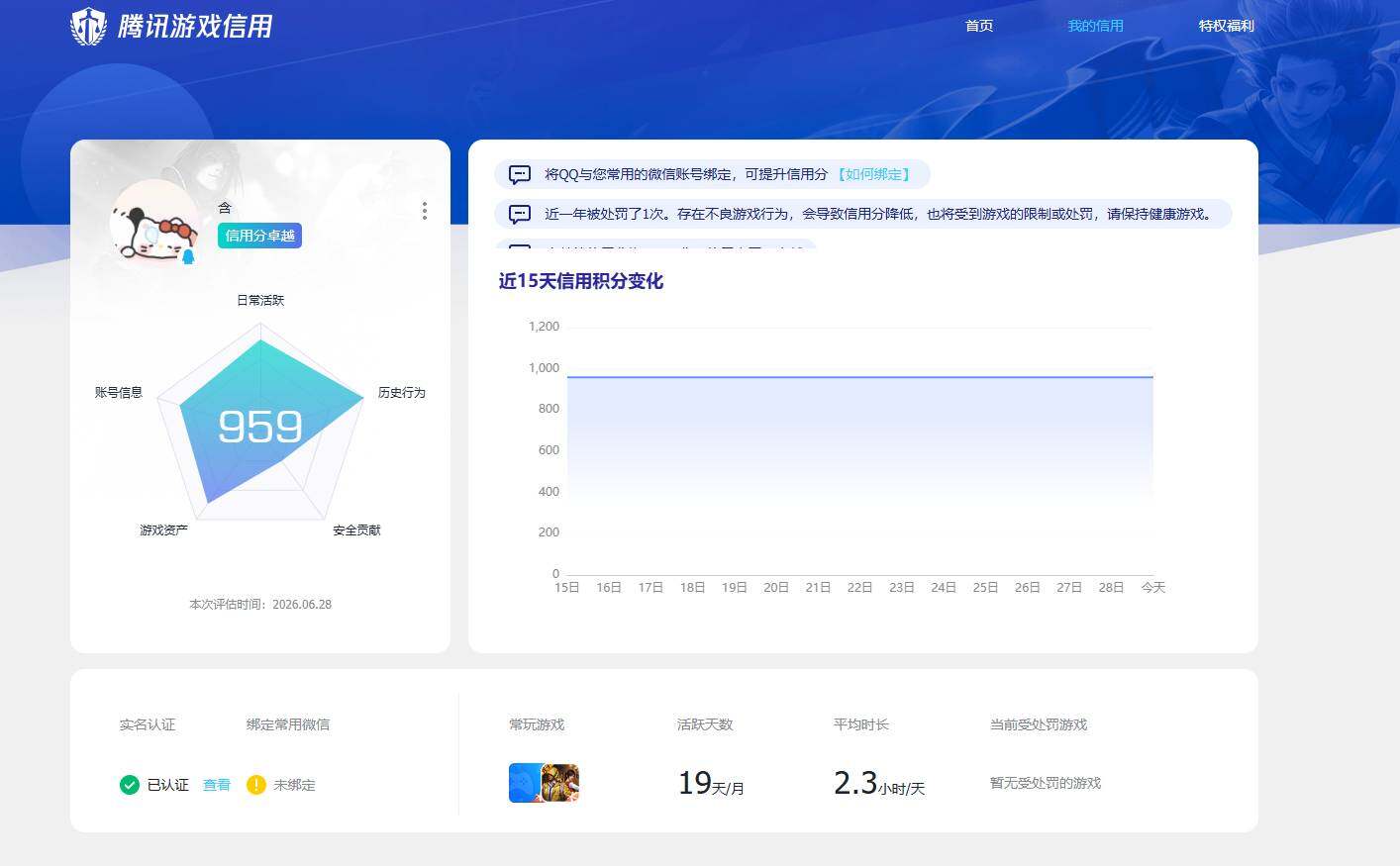
Task: Click 查看 next to 已认证
Action: 217,785
